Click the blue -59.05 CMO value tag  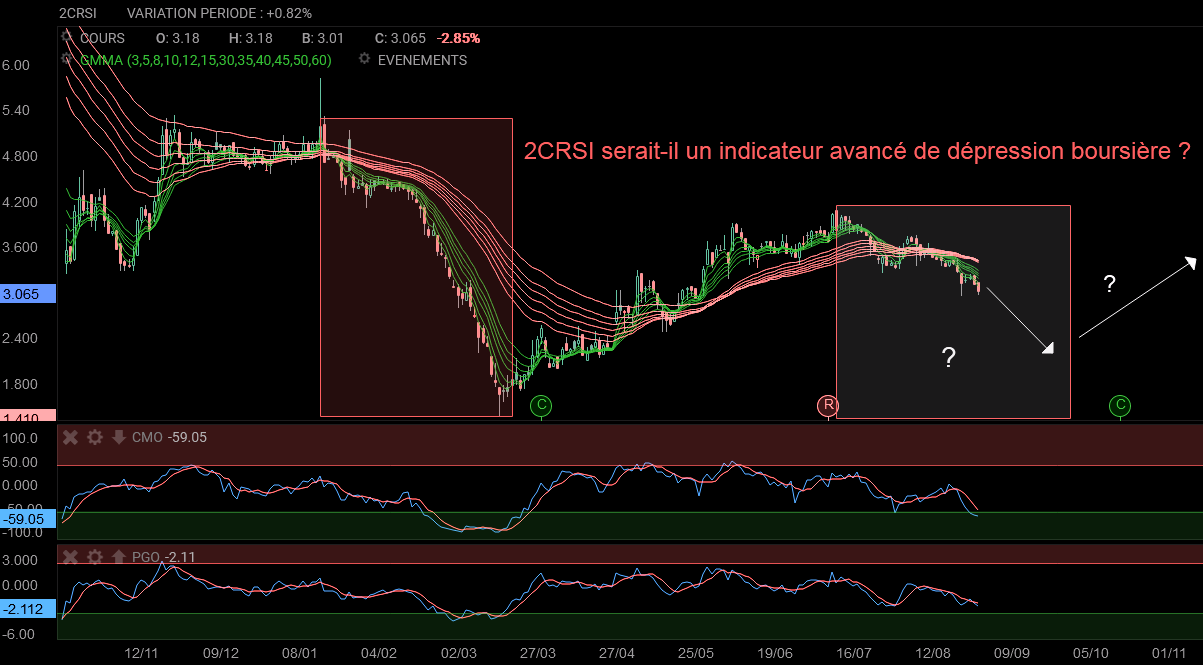(x=28, y=519)
